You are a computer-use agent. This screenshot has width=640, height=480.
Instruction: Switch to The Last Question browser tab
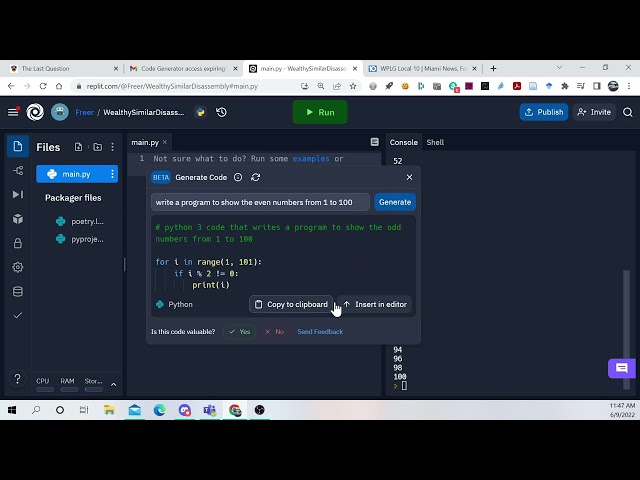(61, 69)
